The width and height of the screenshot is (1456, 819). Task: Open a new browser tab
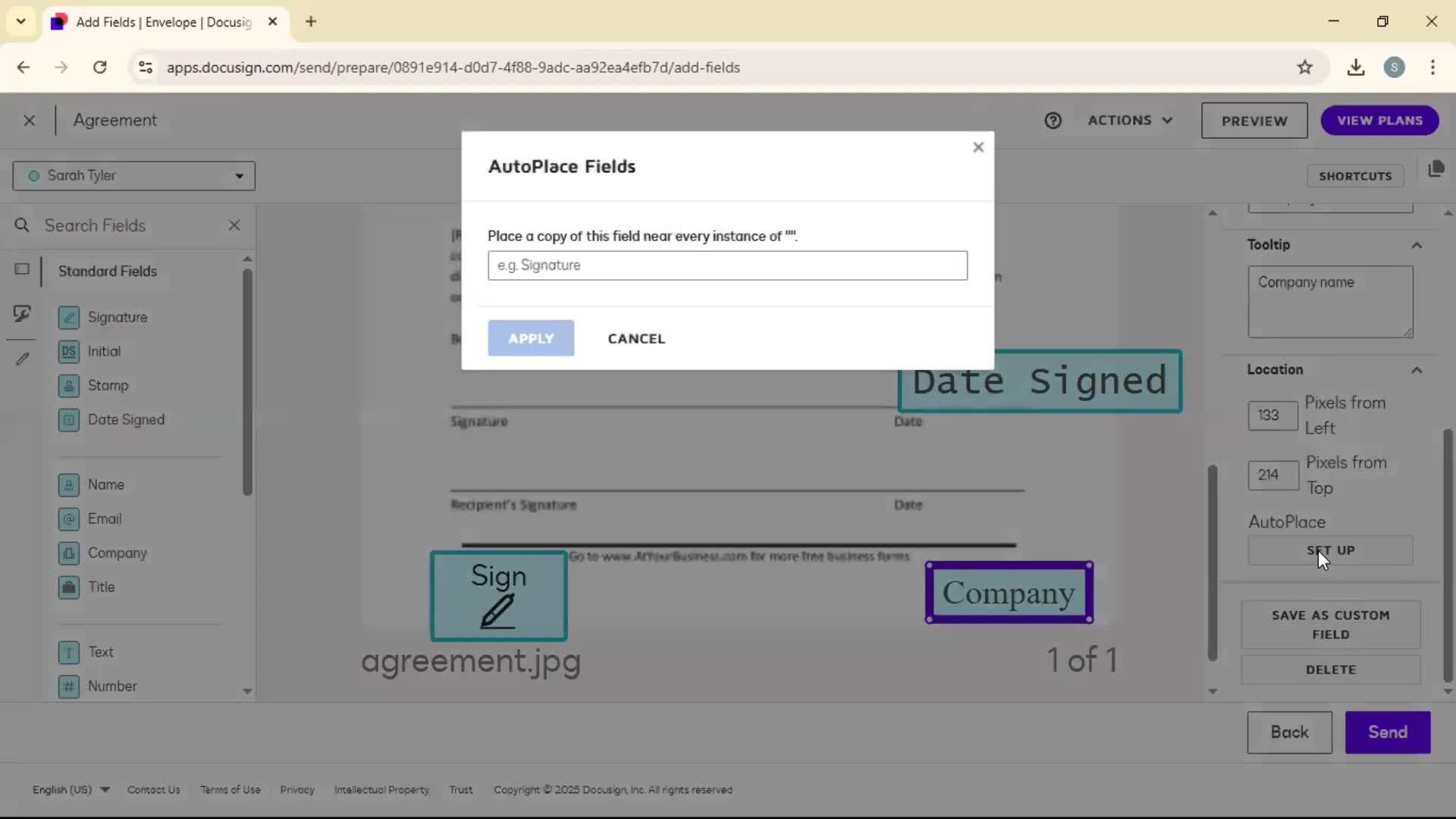(x=311, y=22)
